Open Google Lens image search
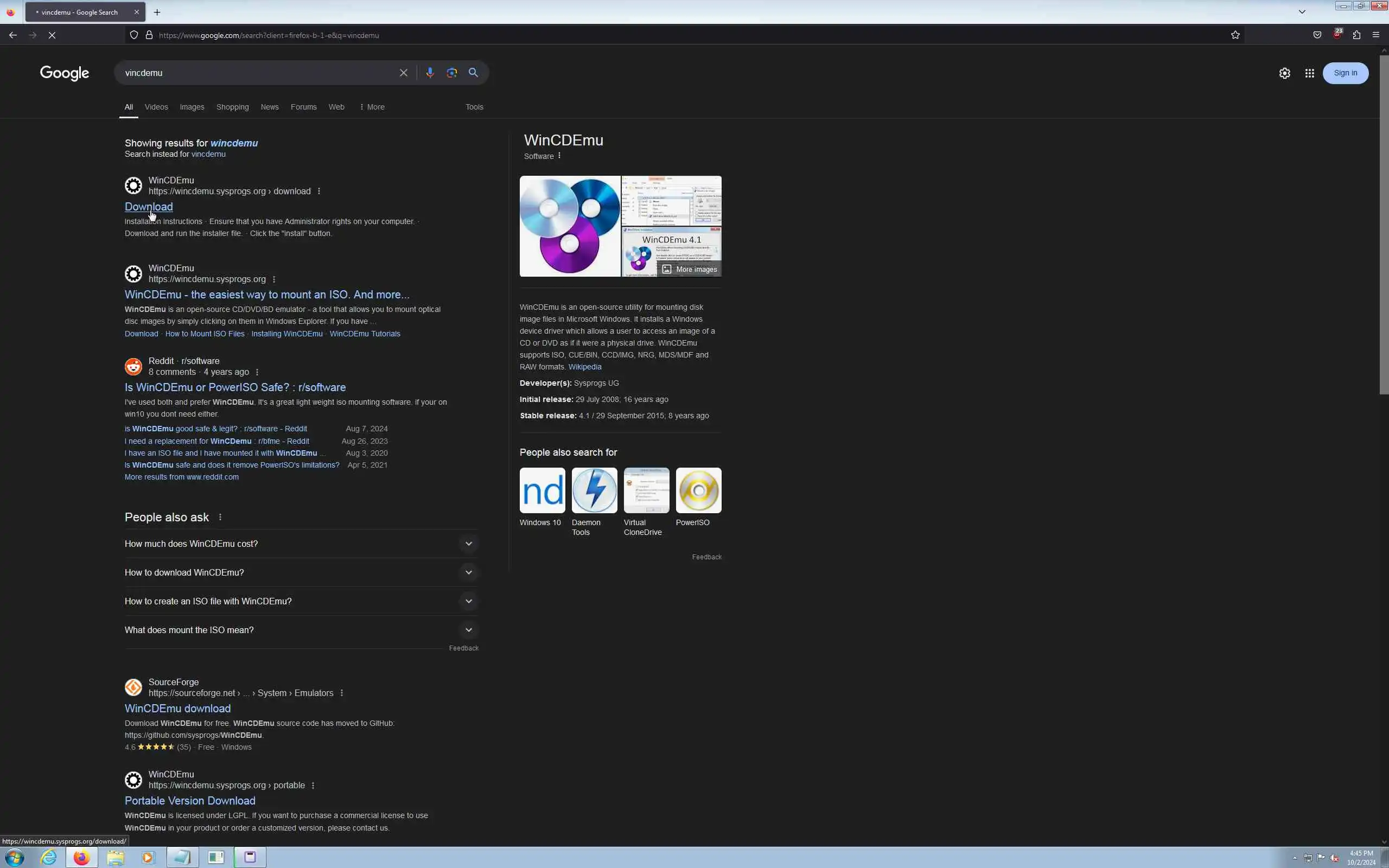Image resolution: width=1389 pixels, height=868 pixels. tap(452, 73)
